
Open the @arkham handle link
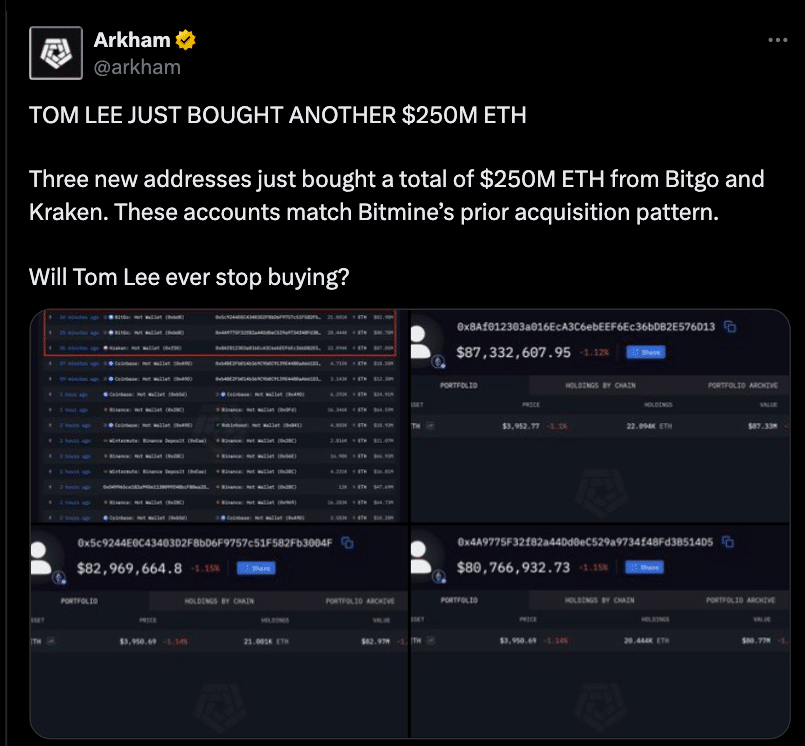click(137, 67)
